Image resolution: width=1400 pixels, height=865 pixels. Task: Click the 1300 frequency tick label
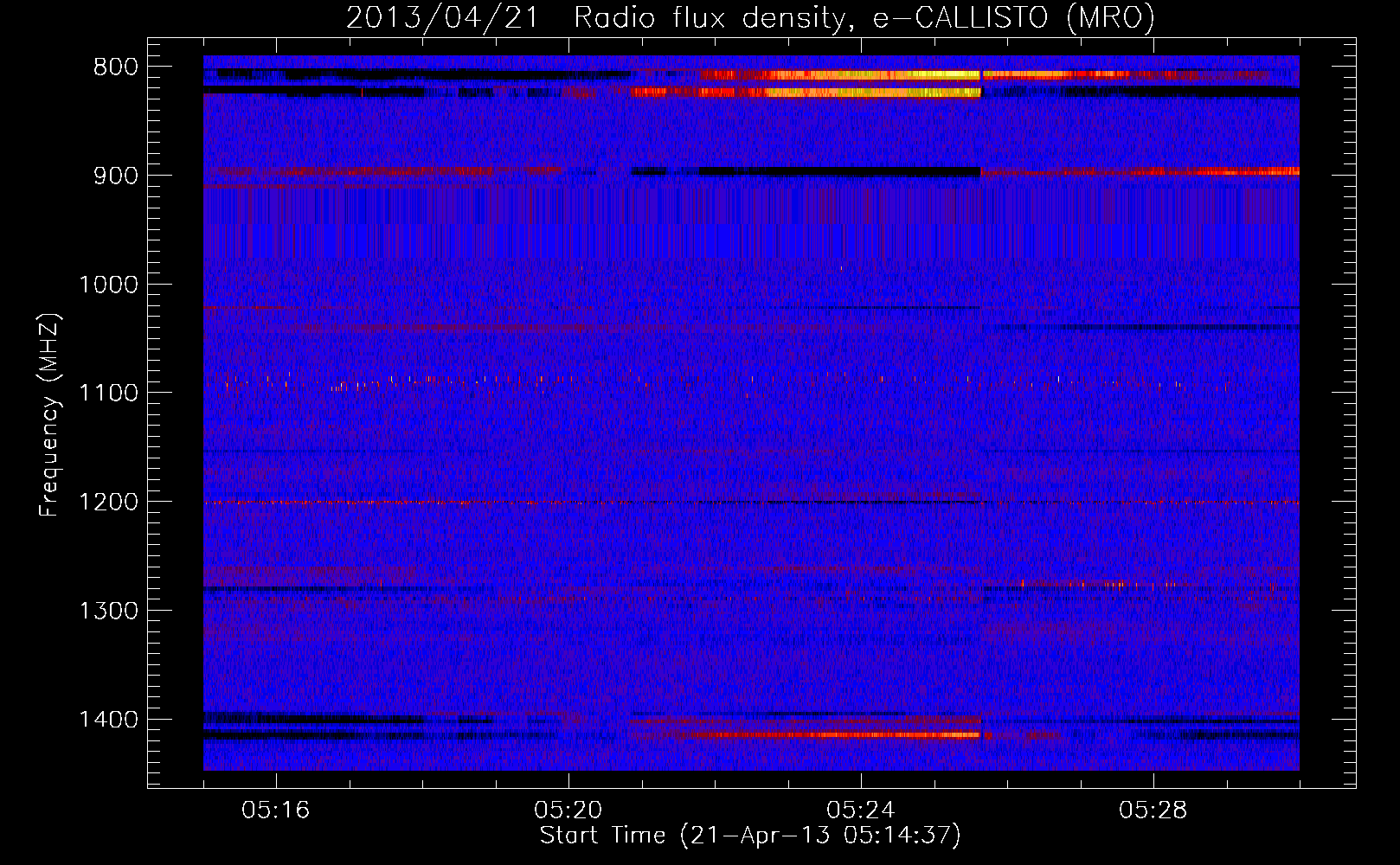pos(108,611)
